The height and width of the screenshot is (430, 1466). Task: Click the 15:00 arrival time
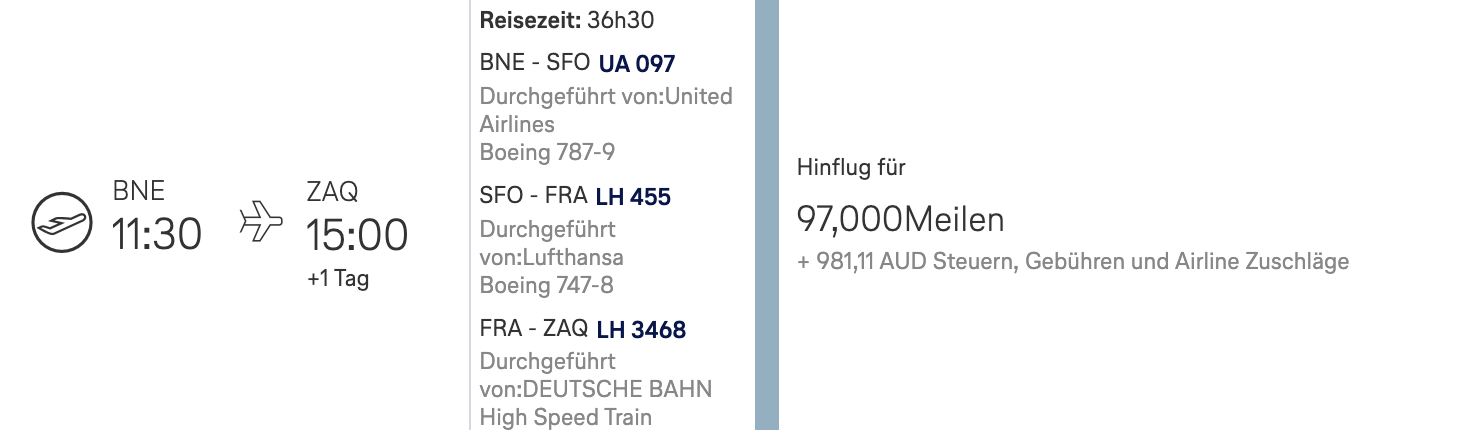click(357, 235)
